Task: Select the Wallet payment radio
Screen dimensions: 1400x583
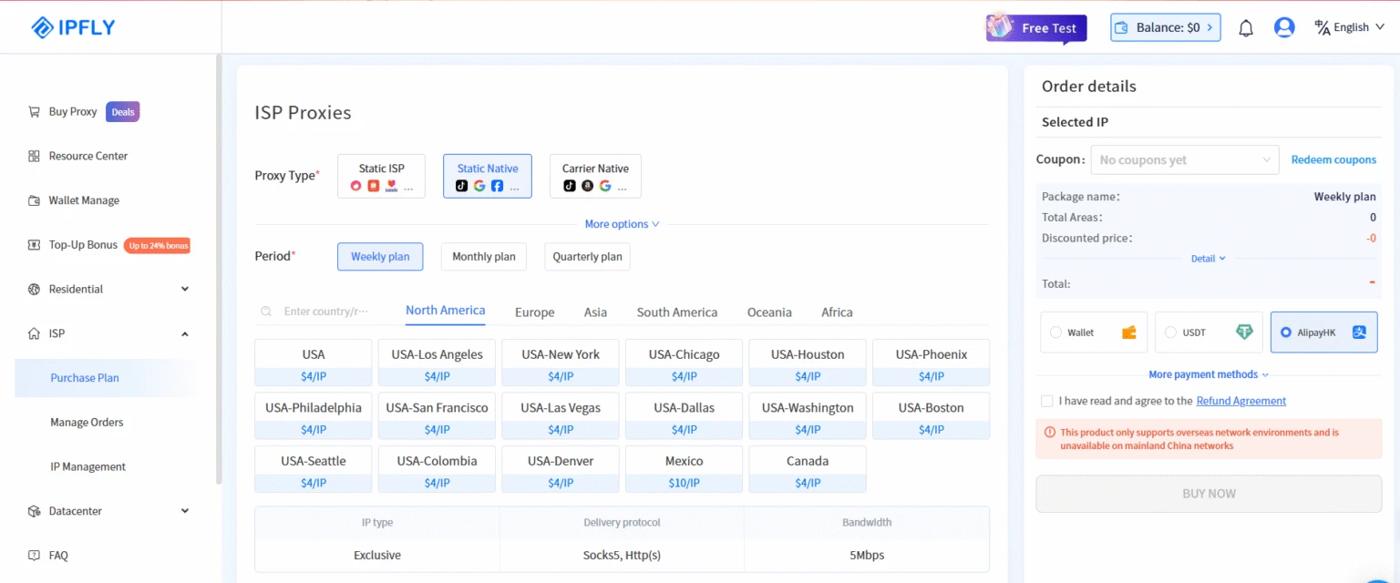Action: (x=1056, y=332)
